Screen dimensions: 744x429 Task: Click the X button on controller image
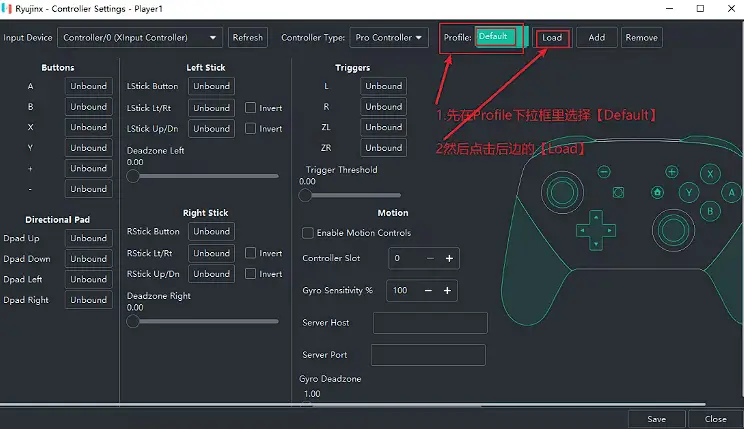(x=711, y=173)
